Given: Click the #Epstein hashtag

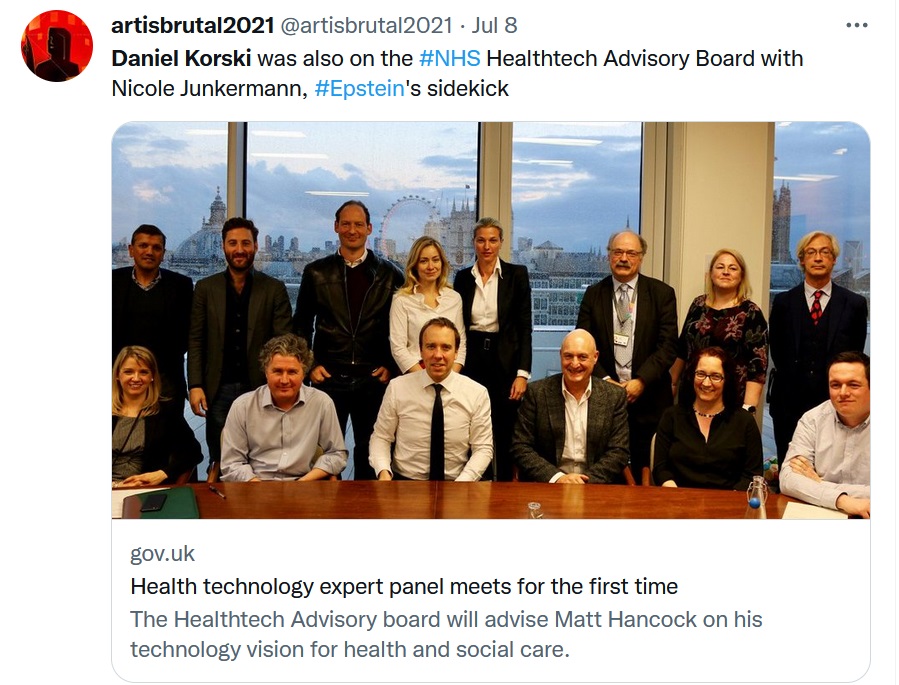Looking at the screenshot, I should [x=359, y=89].
